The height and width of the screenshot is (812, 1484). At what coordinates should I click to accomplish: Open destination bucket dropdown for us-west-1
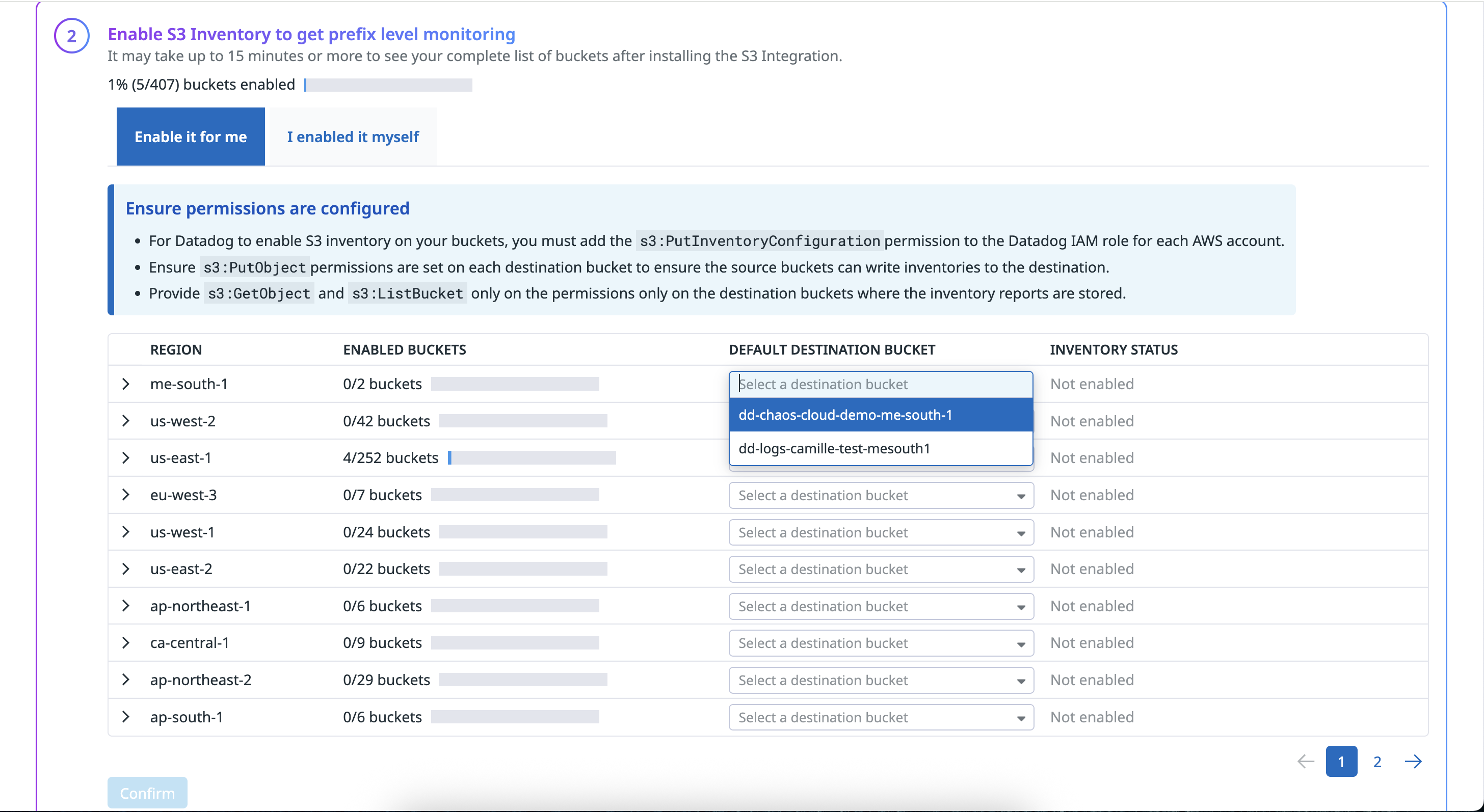tap(880, 533)
